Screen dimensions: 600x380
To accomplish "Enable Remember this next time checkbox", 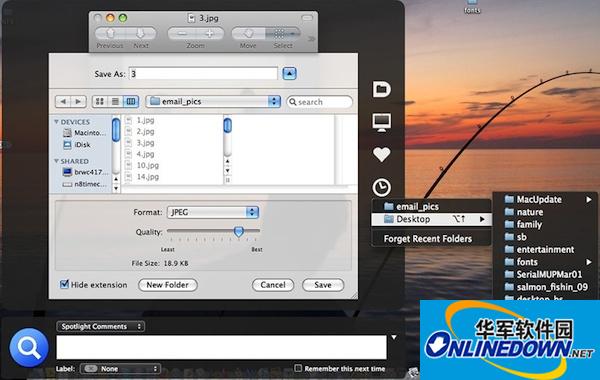I will [x=298, y=368].
